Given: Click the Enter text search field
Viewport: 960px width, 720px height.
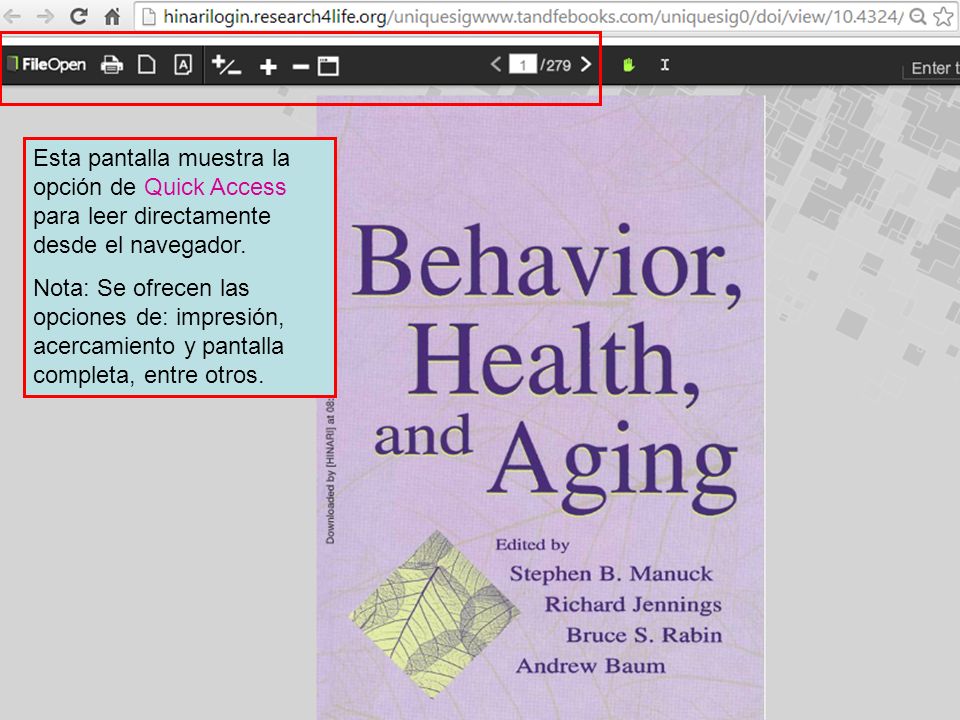Looking at the screenshot, I should 931,68.
